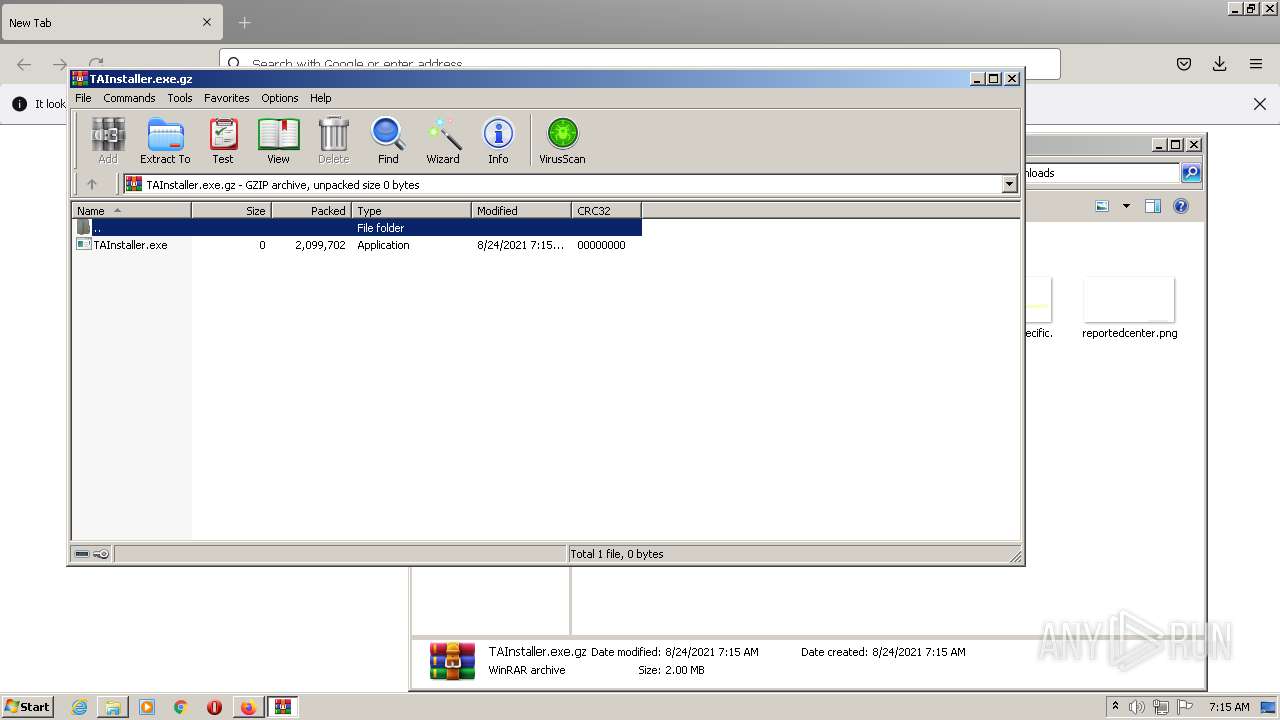The image size is (1280, 720).
Task: Open the browser hamburger menu
Action: pos(1256,63)
